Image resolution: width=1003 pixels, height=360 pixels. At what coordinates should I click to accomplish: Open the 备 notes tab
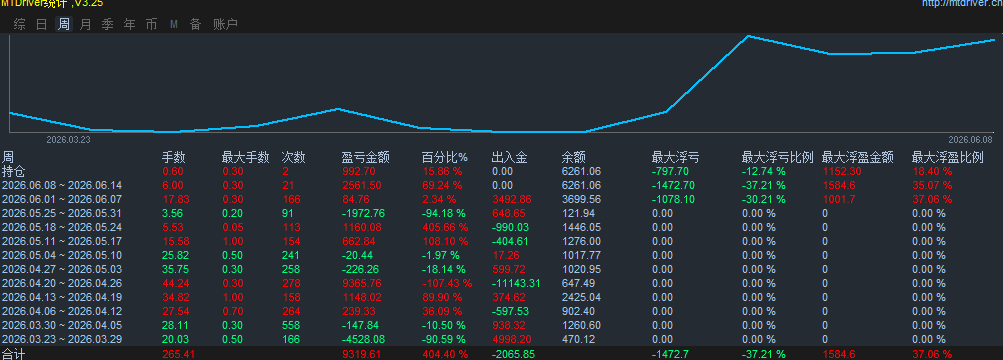196,25
